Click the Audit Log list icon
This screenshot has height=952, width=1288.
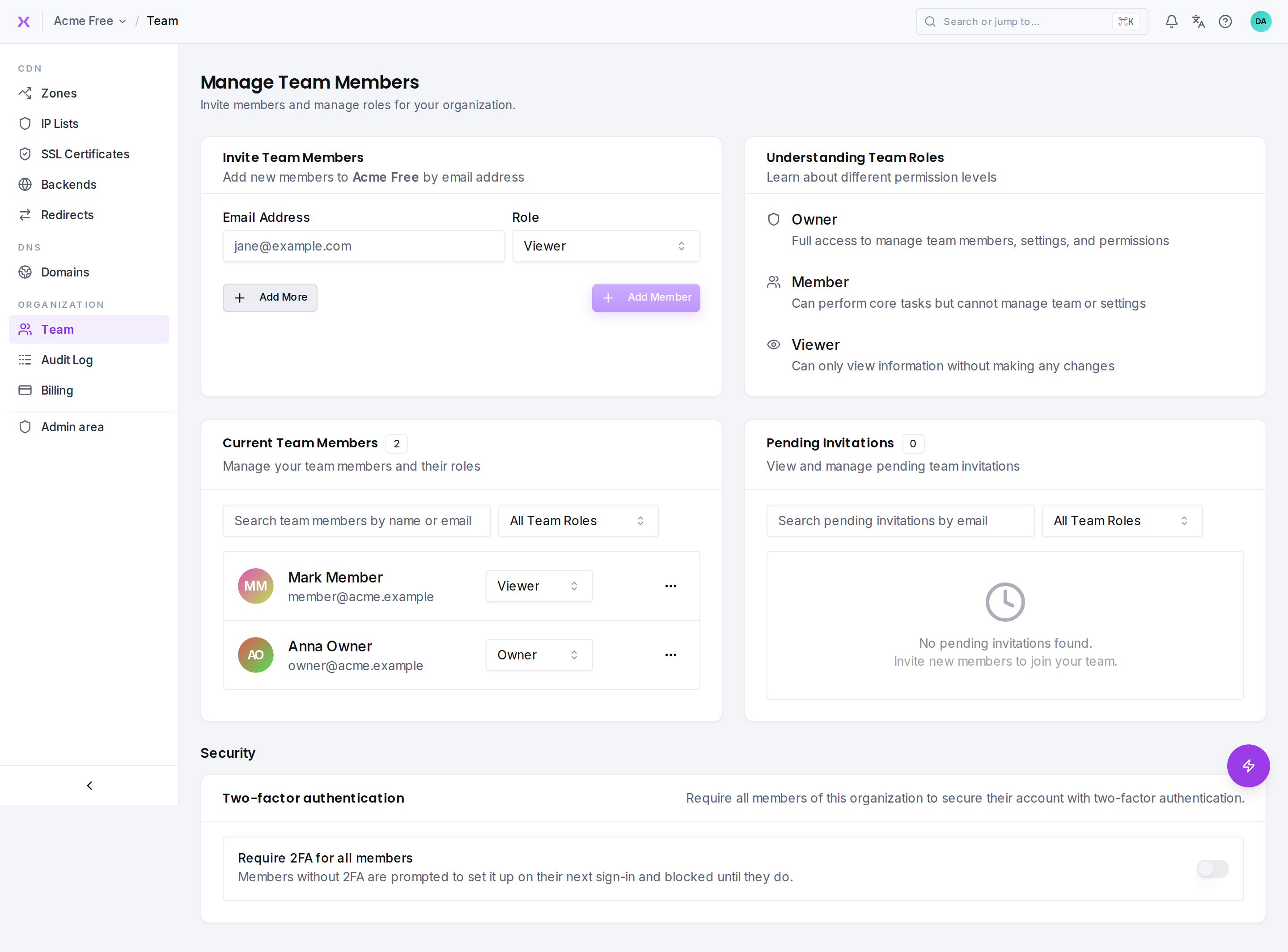point(25,360)
